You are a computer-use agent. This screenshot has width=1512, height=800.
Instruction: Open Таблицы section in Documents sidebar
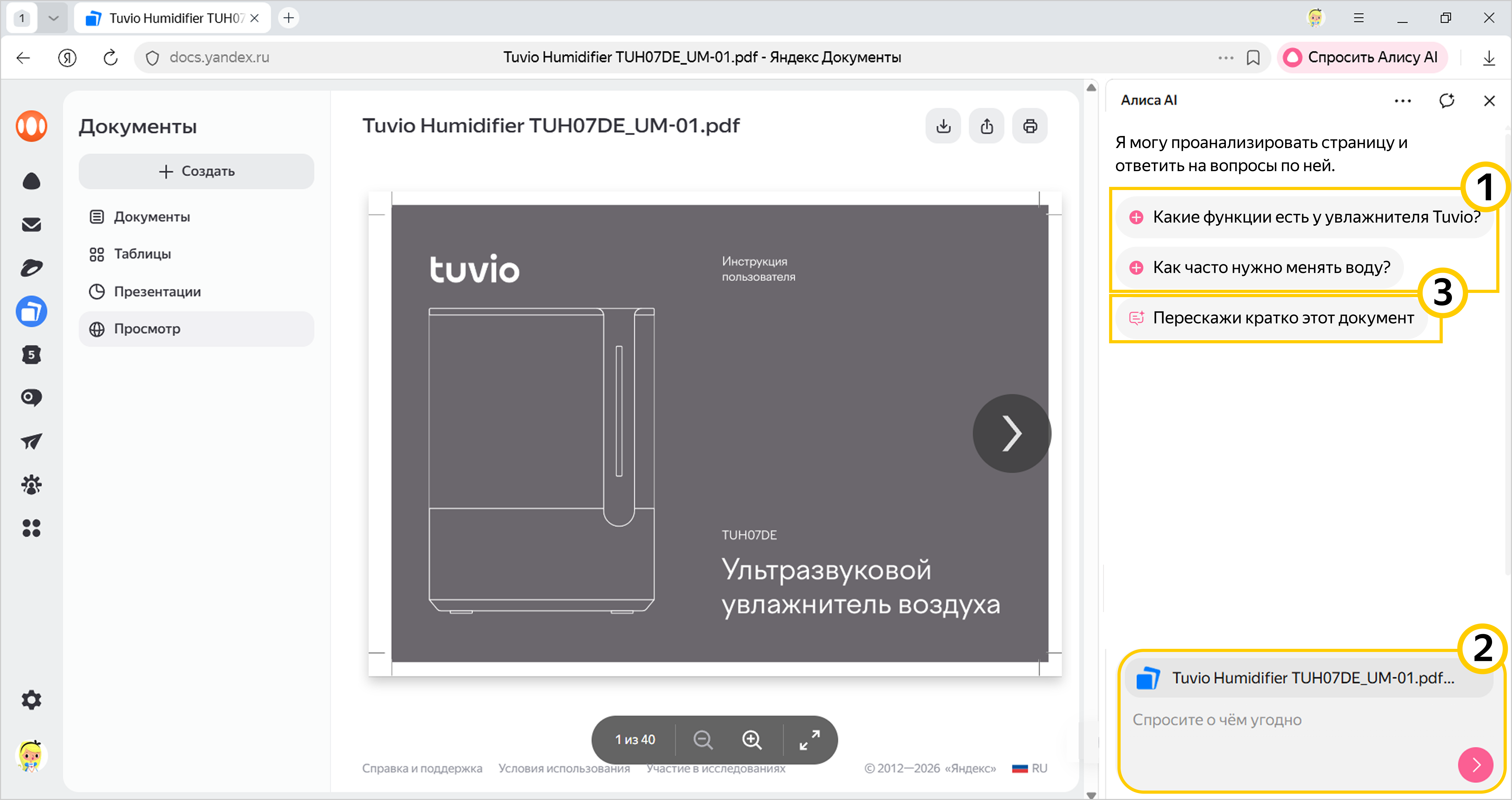142,254
